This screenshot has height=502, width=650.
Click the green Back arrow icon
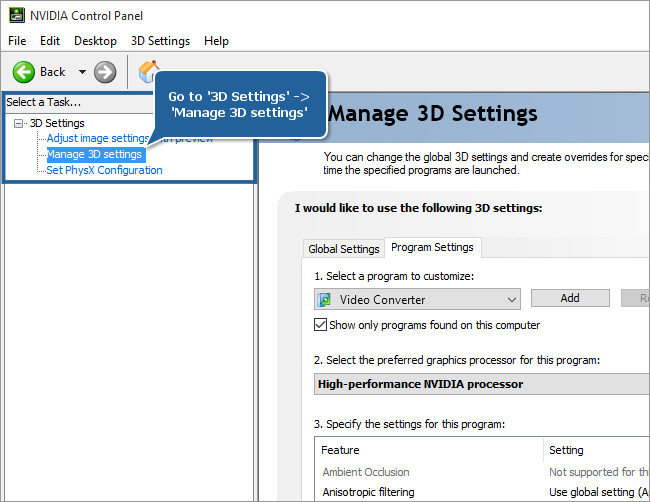[x=24, y=72]
